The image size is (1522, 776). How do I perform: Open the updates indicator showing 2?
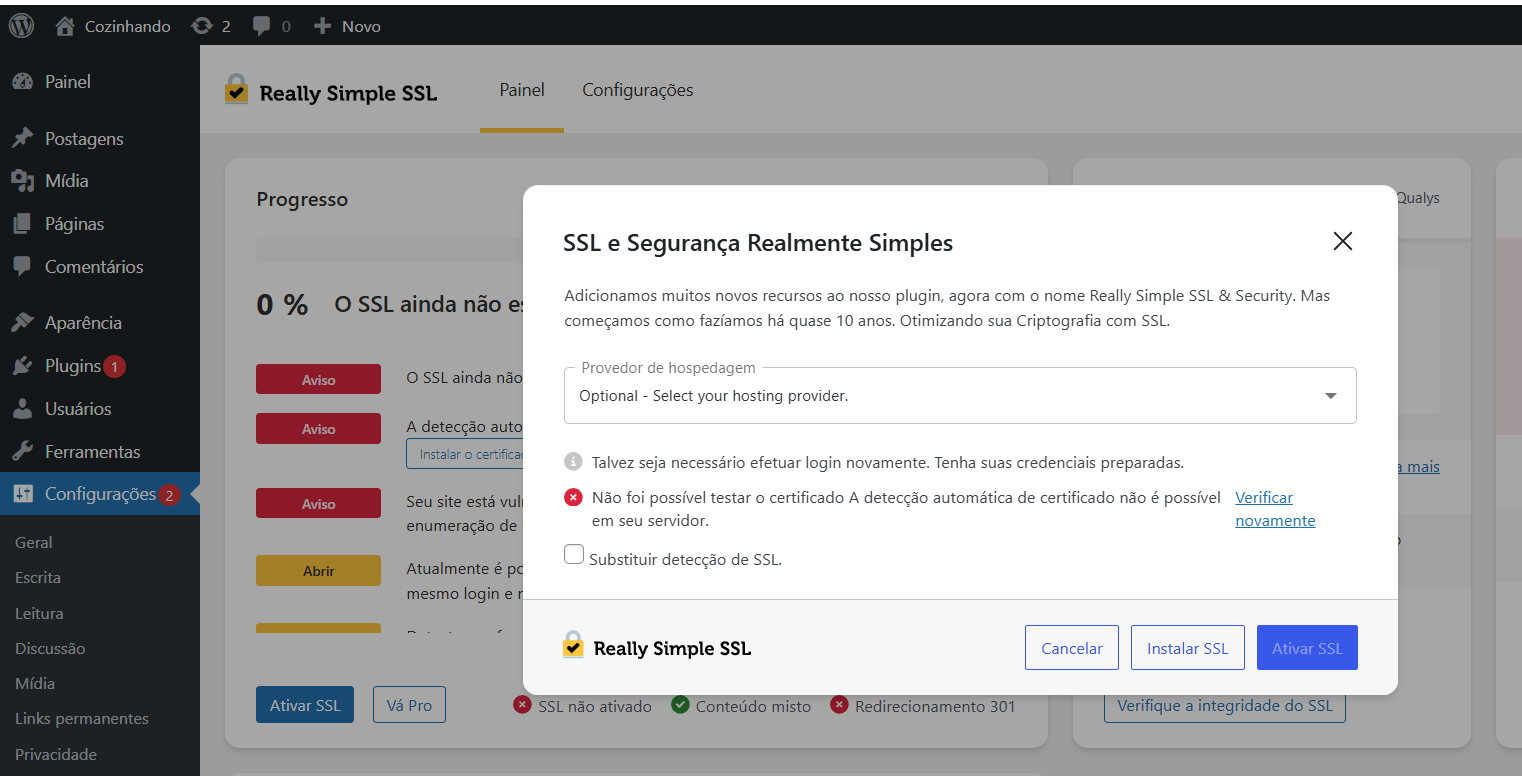tap(211, 26)
